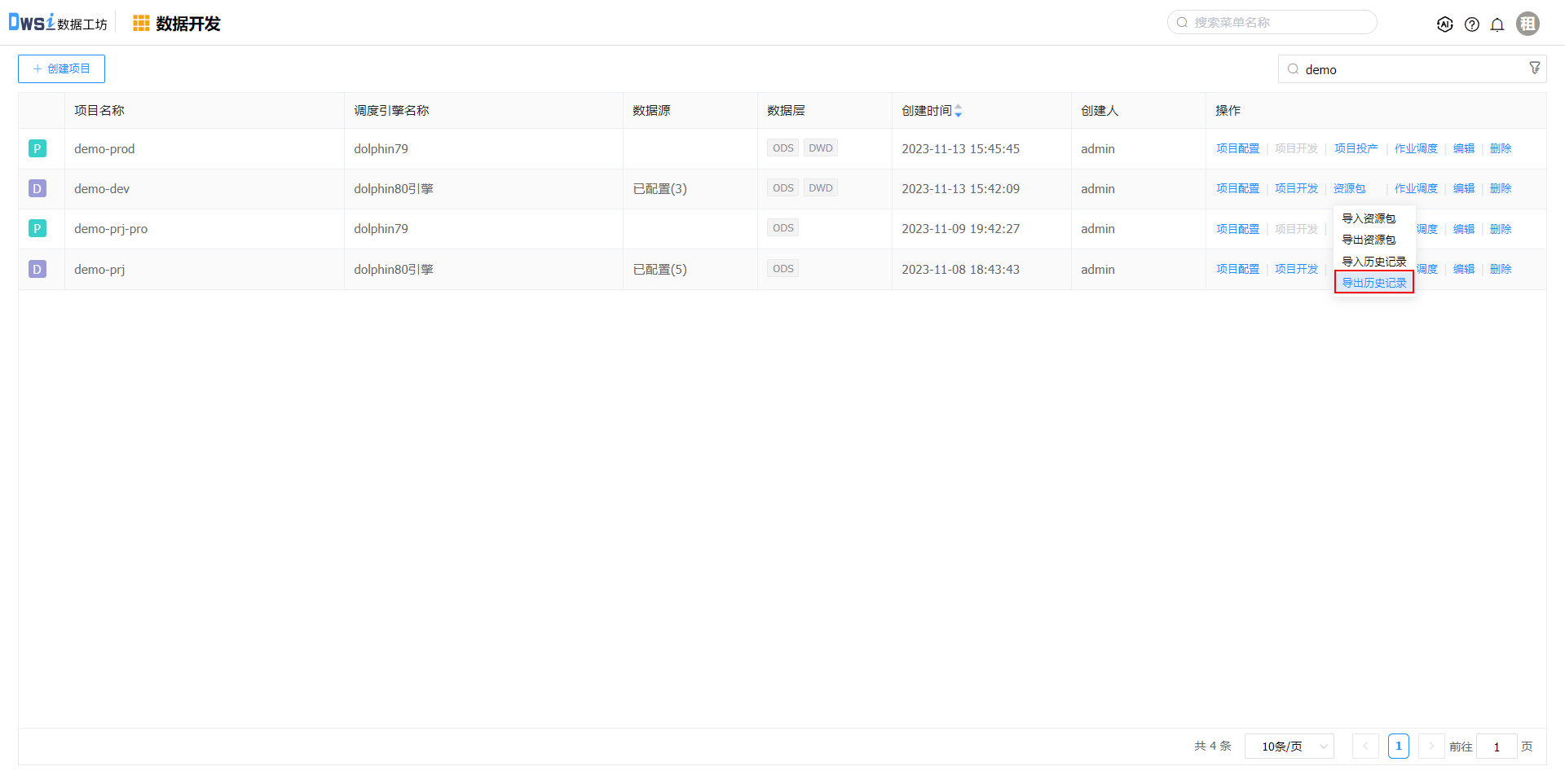Select 导出资源包 from the dropdown menu
This screenshot has height=784, width=1565.
pos(1369,240)
